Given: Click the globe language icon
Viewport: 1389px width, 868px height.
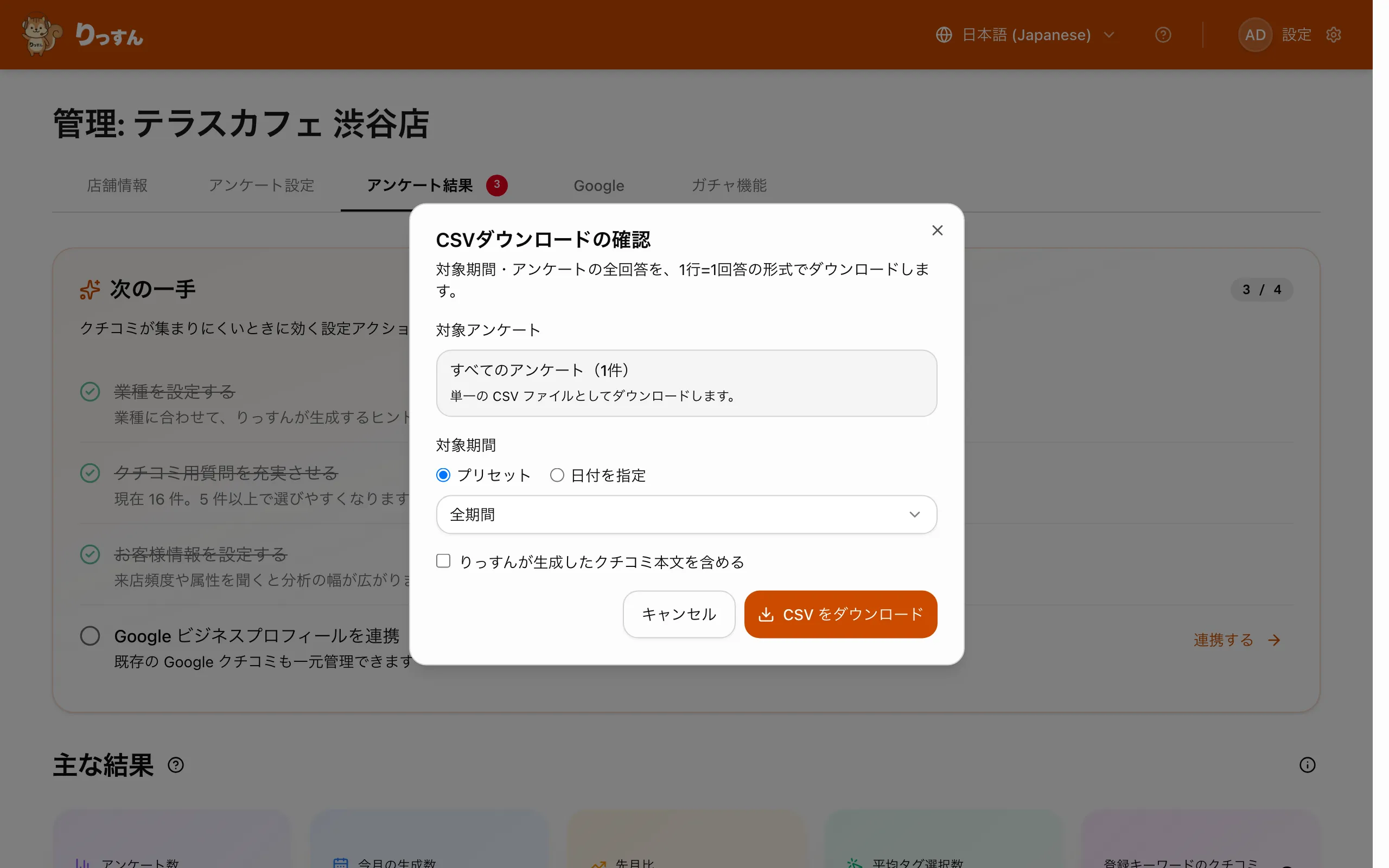Looking at the screenshot, I should (944, 35).
